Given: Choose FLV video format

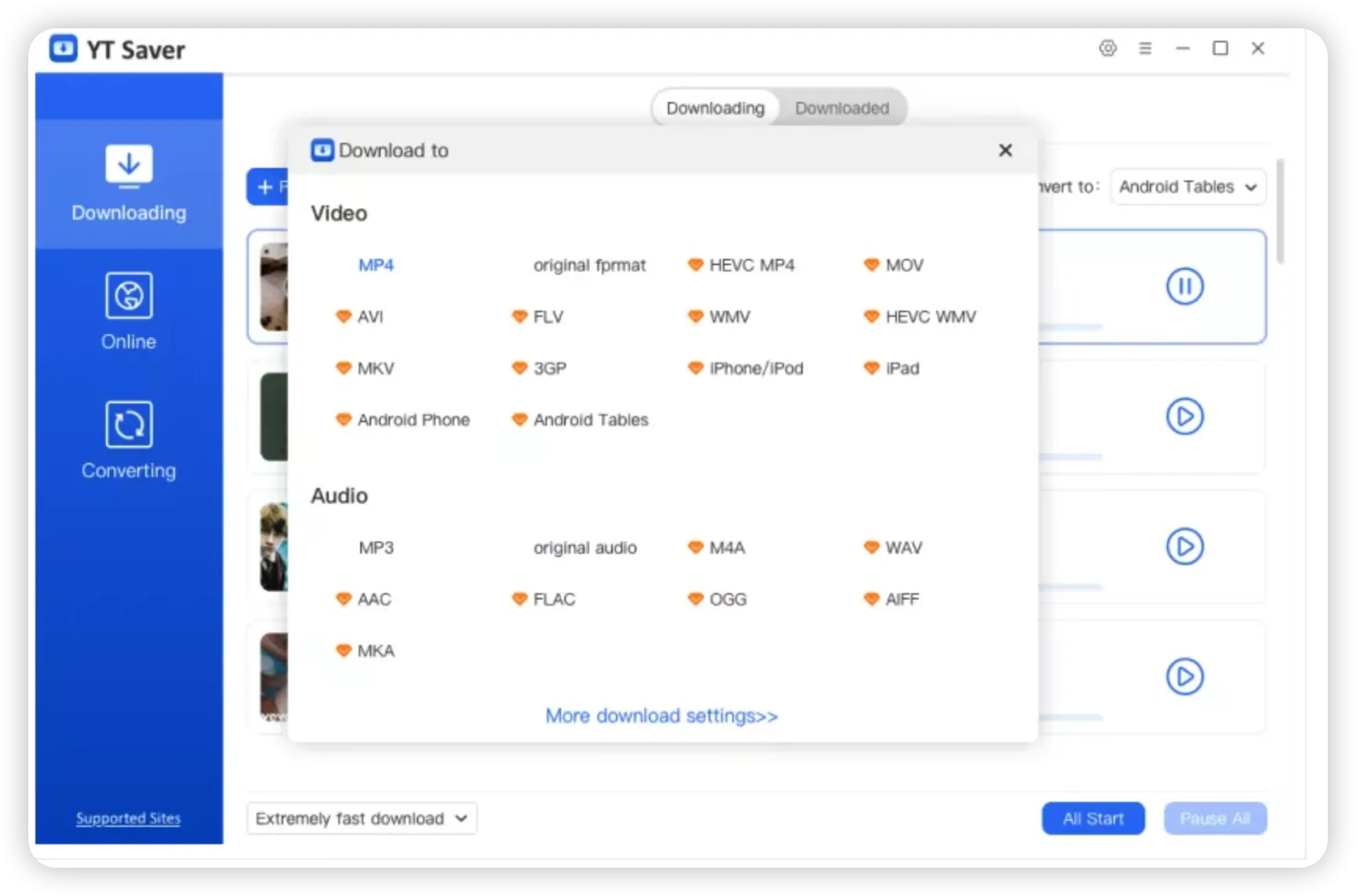Looking at the screenshot, I should [538, 317].
